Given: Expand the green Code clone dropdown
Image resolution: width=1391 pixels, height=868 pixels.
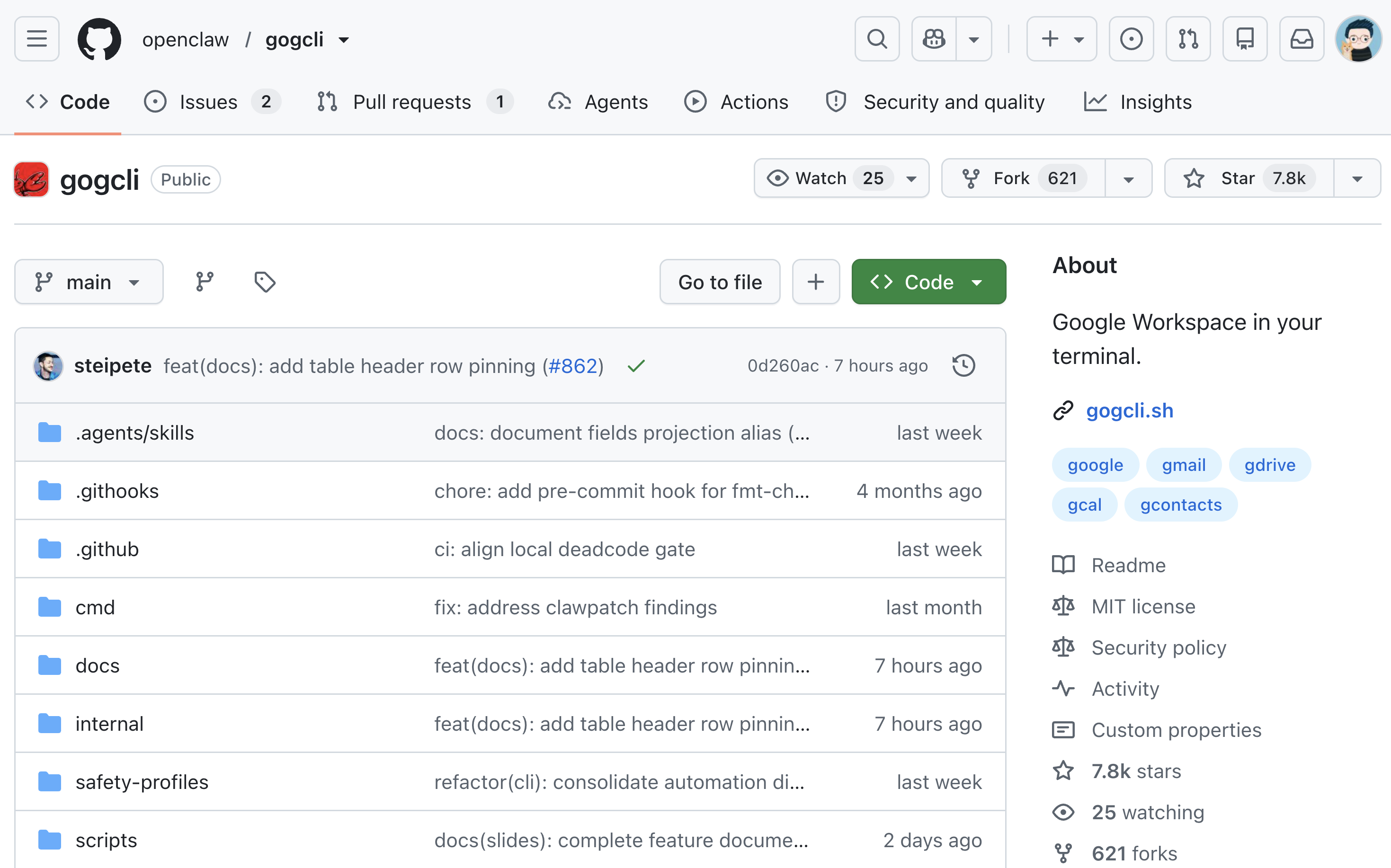Looking at the screenshot, I should (x=928, y=282).
